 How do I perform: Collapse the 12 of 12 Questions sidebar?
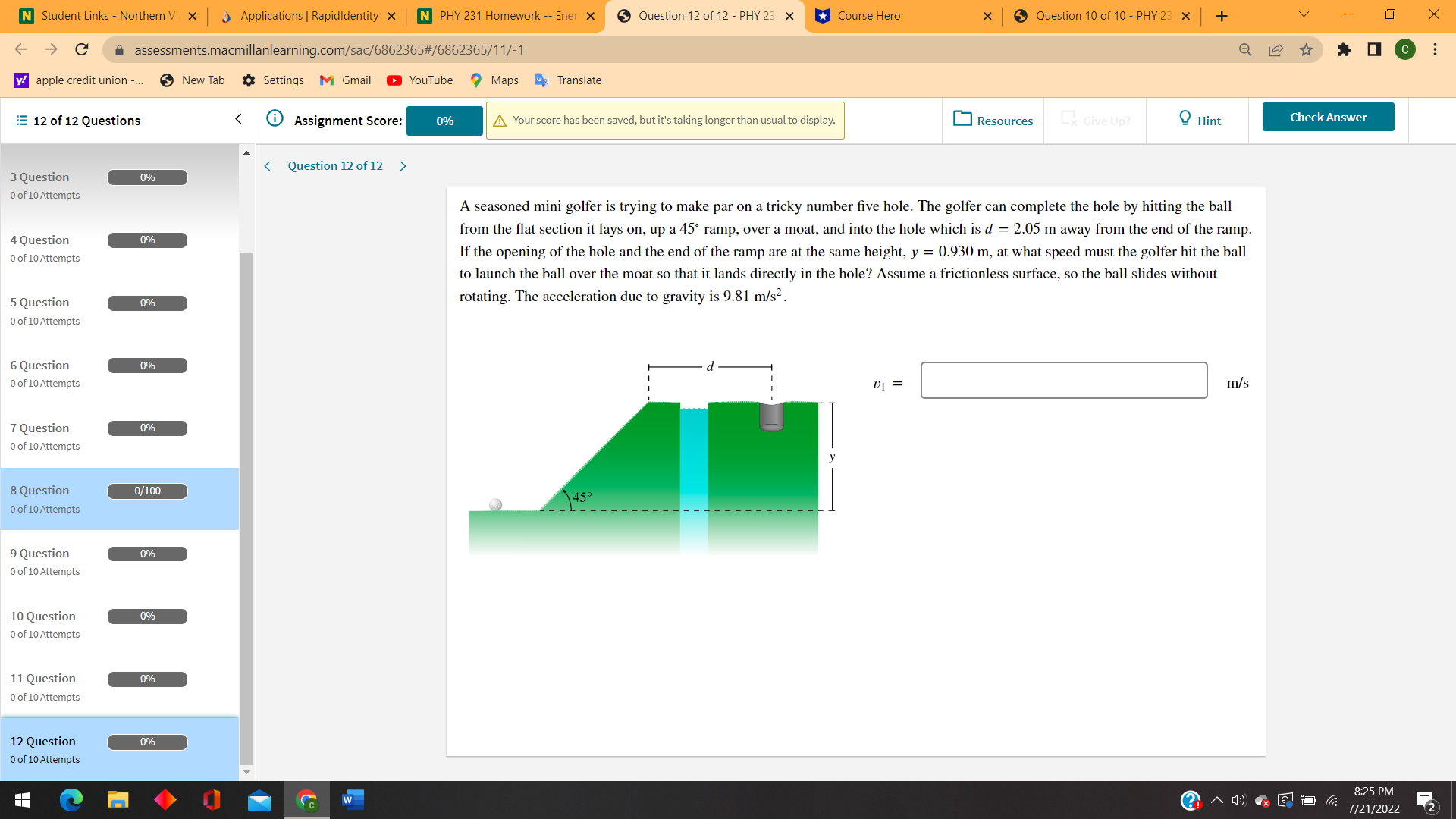point(238,119)
